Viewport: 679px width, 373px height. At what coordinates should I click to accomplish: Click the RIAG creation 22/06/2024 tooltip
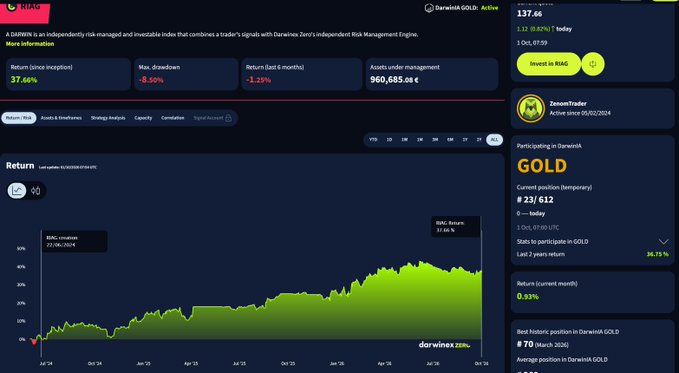(74, 241)
